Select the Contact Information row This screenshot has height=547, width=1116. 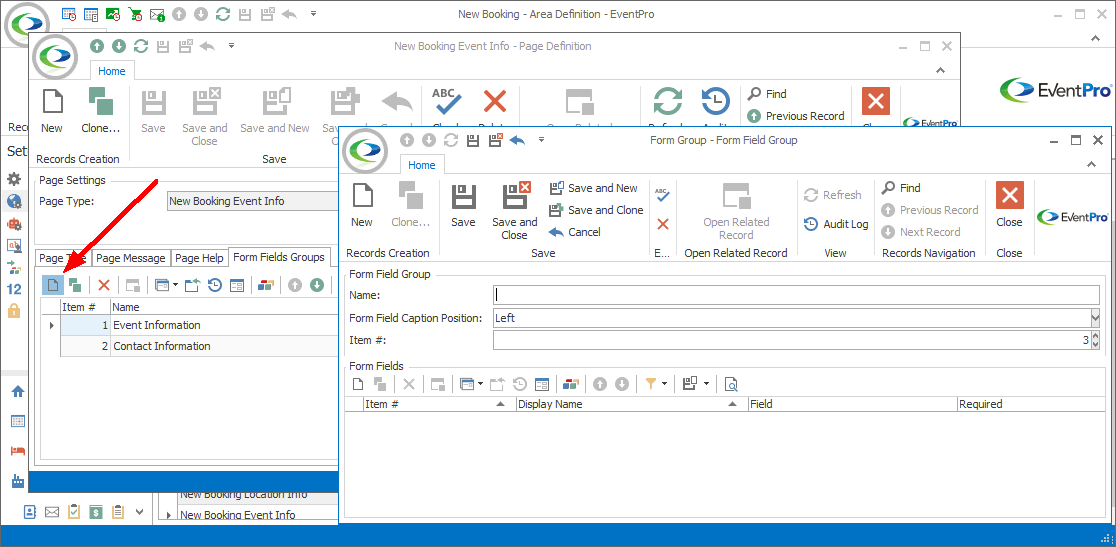coord(199,346)
